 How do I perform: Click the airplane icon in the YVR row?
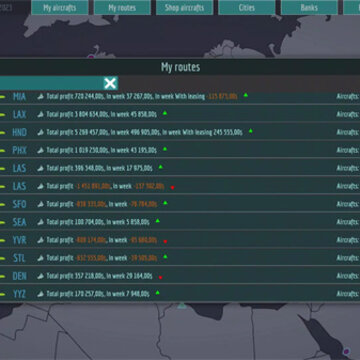40,240
